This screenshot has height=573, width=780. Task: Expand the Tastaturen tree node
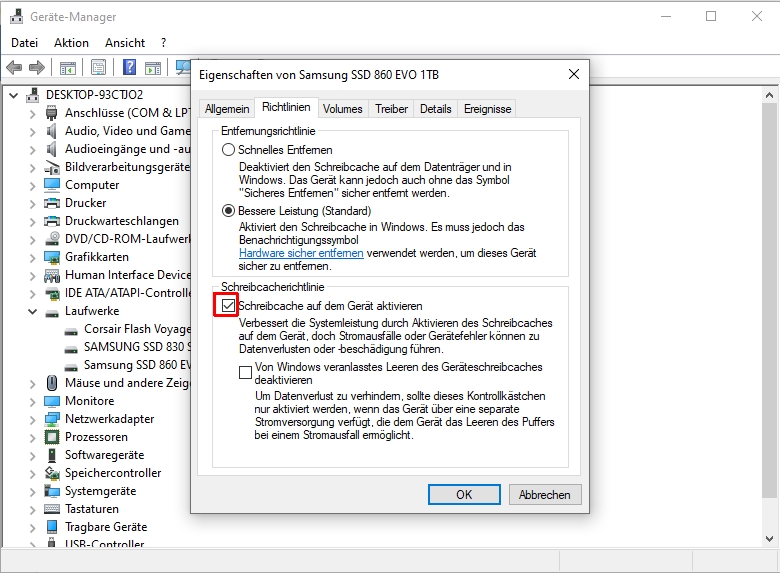(32, 510)
